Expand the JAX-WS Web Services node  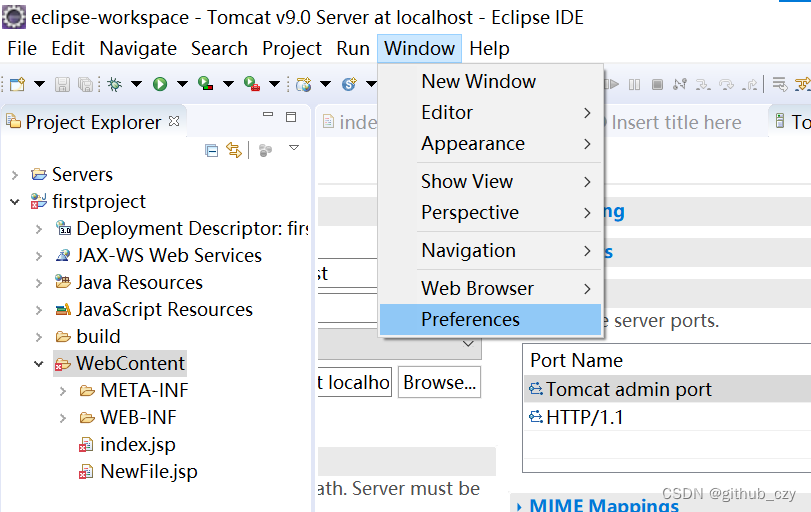click(x=39, y=256)
